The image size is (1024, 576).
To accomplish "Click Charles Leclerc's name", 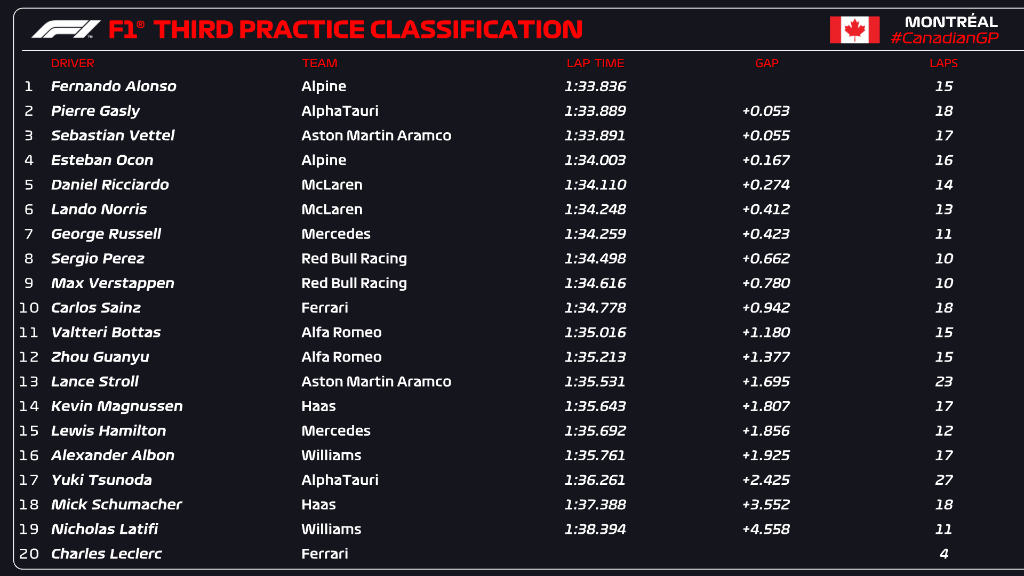I will [x=106, y=554].
